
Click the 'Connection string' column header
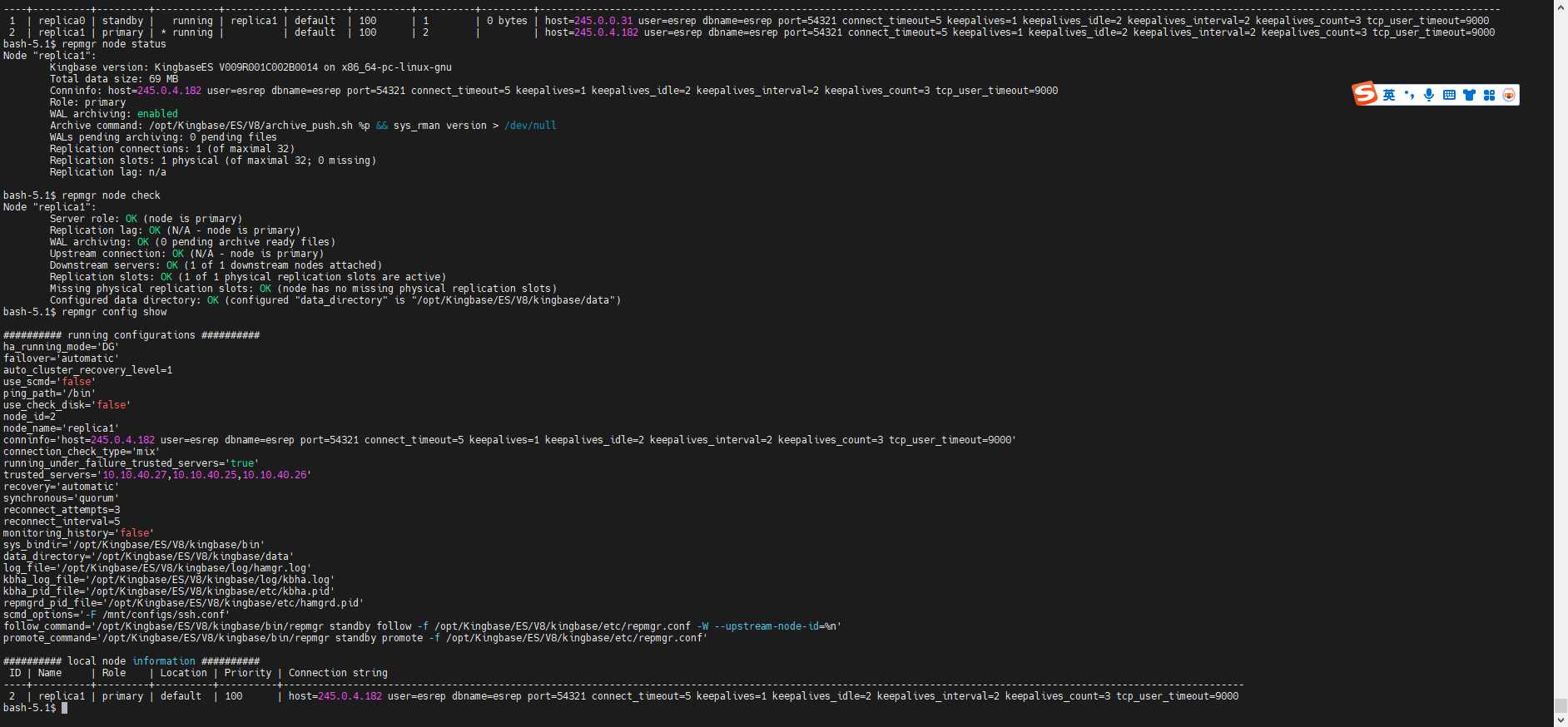pyautogui.click(x=338, y=673)
